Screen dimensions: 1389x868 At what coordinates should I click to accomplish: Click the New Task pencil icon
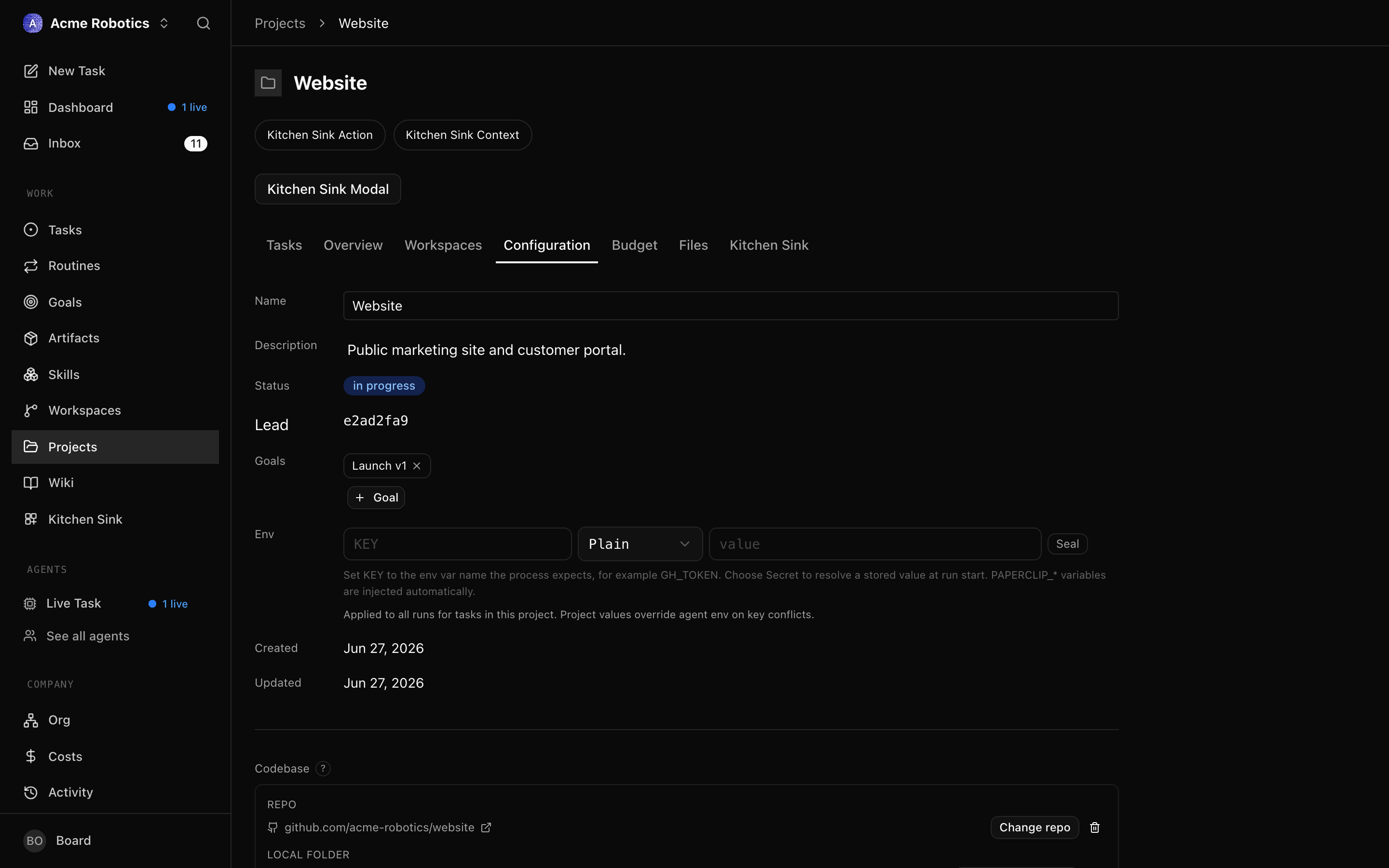pyautogui.click(x=31, y=70)
